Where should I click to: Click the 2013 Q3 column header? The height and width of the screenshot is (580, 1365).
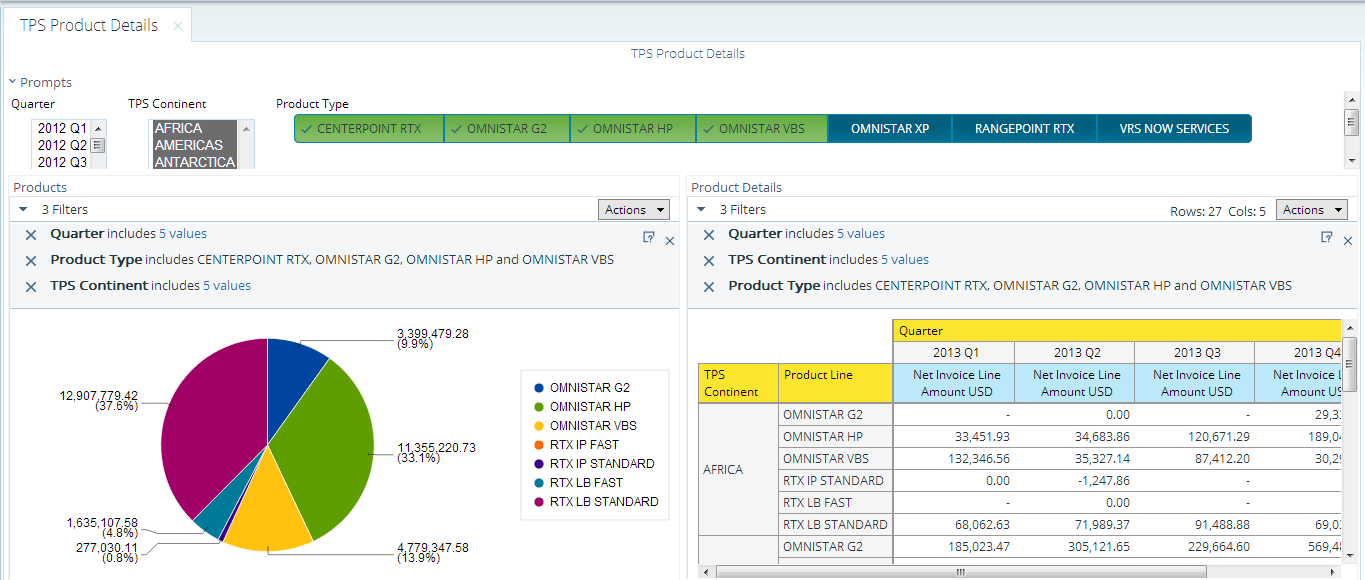[x=1194, y=353]
